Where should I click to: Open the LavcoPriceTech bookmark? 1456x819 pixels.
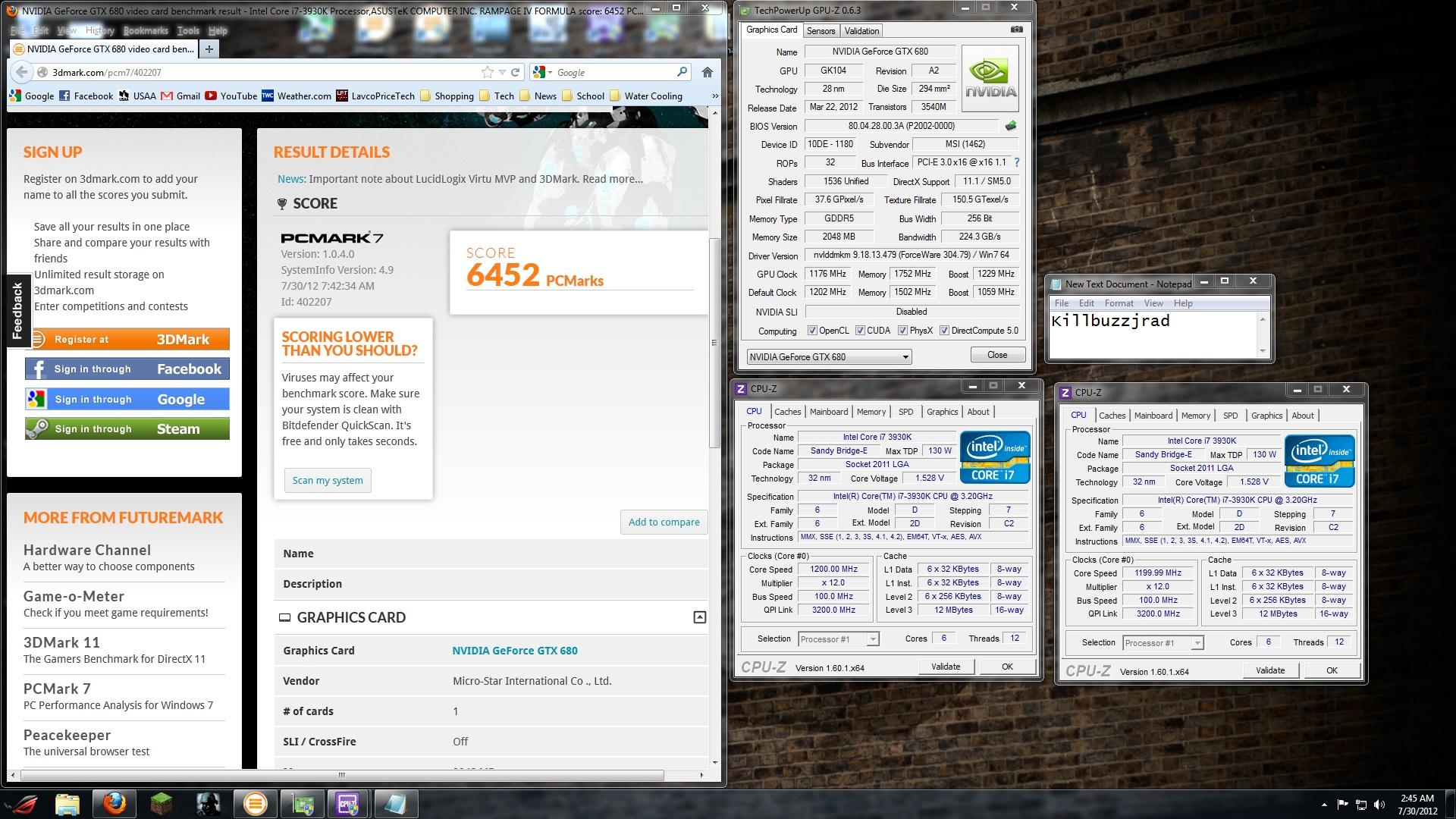(375, 96)
